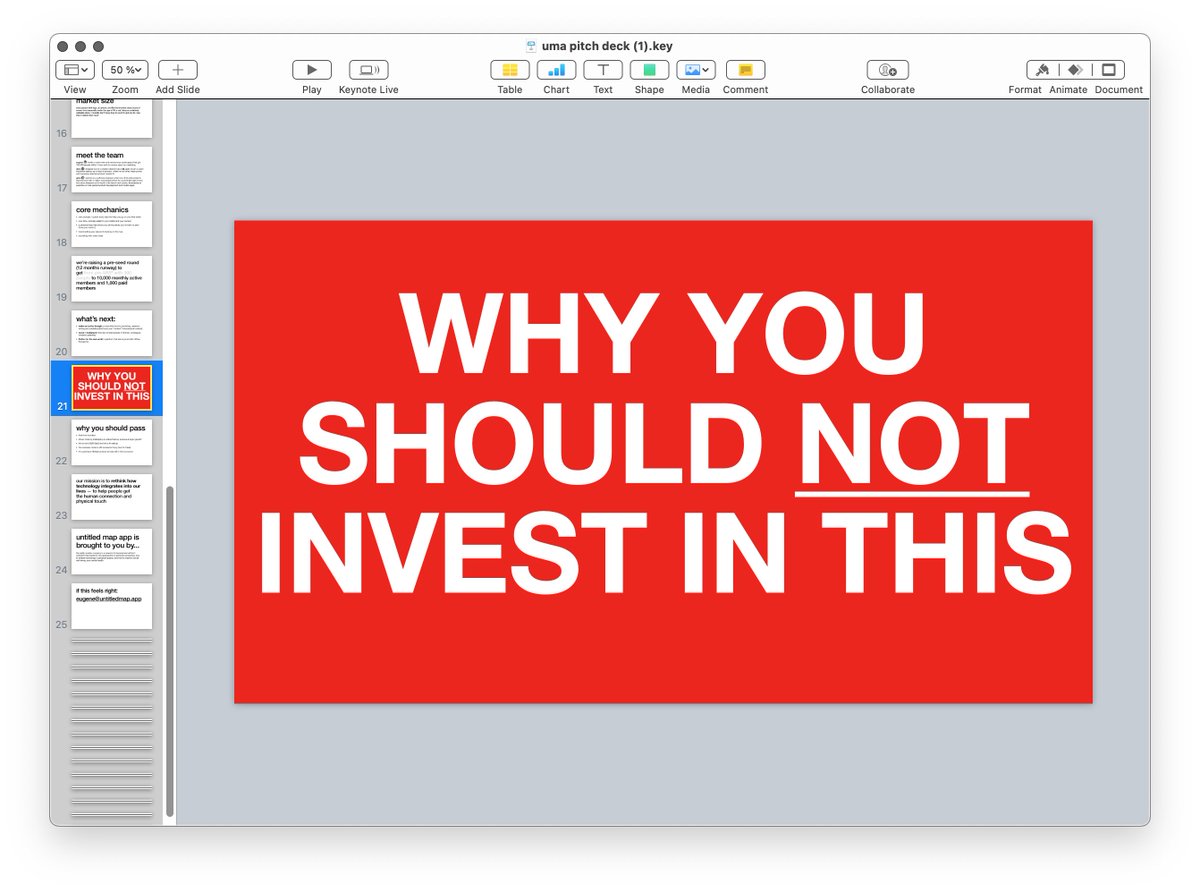This screenshot has height=892, width=1200.
Task: Select slide 22 'why you should pass'
Action: click(x=112, y=442)
